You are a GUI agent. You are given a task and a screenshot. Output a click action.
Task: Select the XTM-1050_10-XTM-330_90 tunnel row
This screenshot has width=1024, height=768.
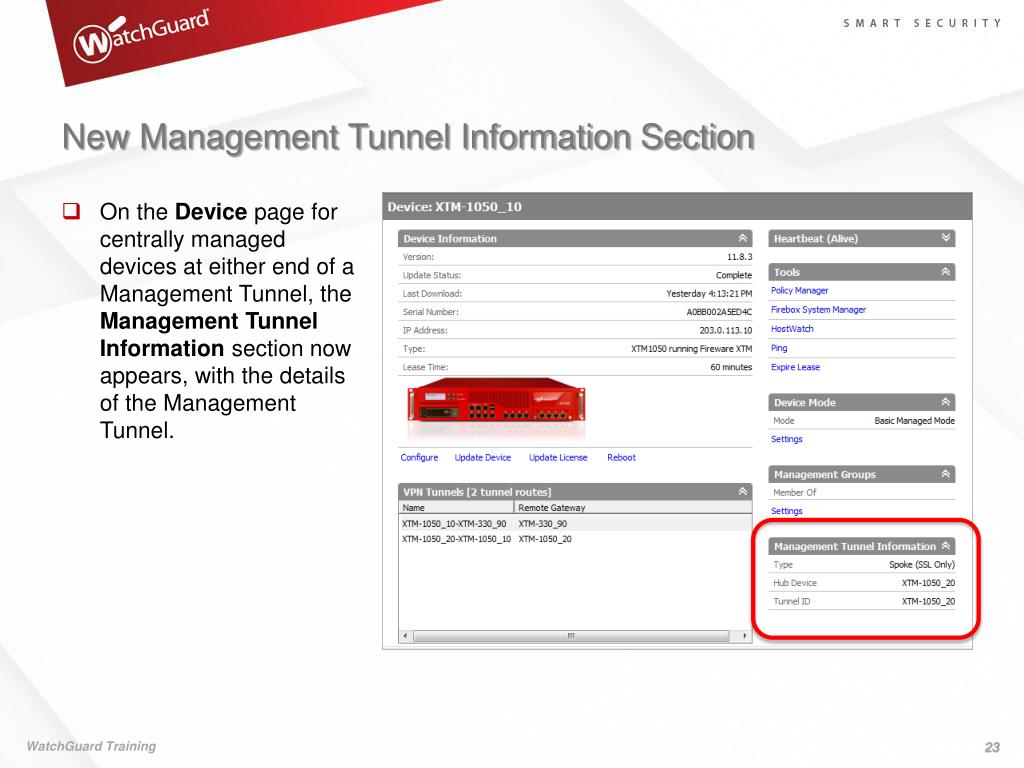pyautogui.click(x=575, y=524)
